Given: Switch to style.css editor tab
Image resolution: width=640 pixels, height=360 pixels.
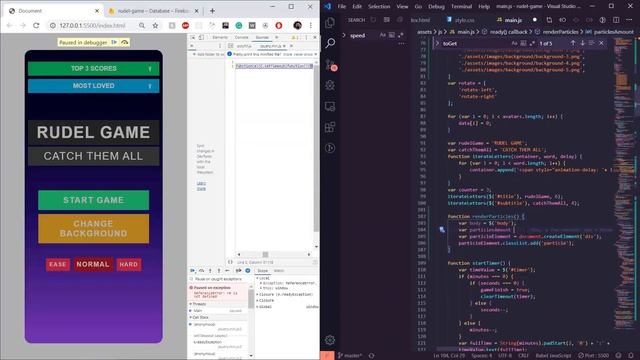Looking at the screenshot, I should pyautogui.click(x=461, y=20).
